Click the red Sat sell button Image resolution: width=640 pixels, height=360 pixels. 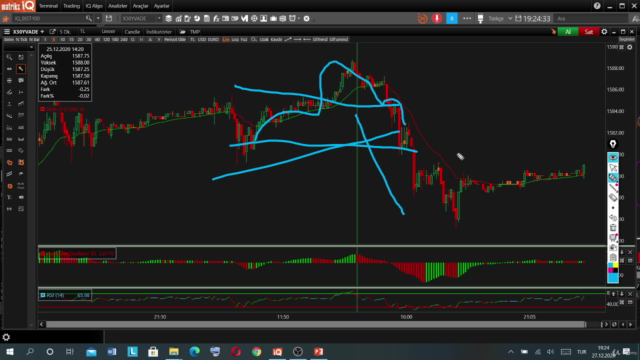point(589,31)
